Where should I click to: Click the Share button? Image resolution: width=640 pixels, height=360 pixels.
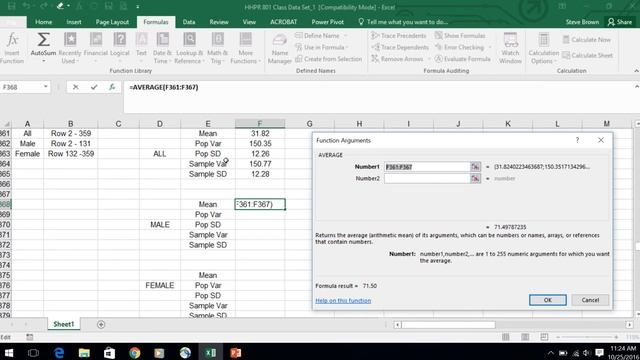tap(619, 22)
